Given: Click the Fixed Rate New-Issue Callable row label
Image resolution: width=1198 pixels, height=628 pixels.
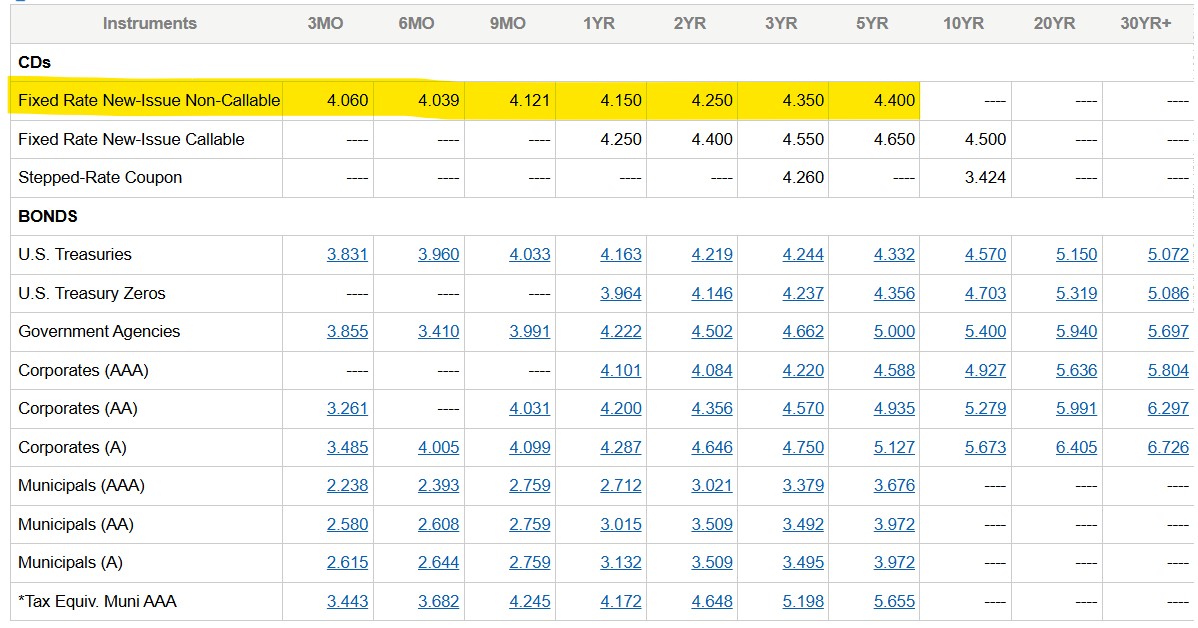Looking at the screenshot, I should (131, 140).
